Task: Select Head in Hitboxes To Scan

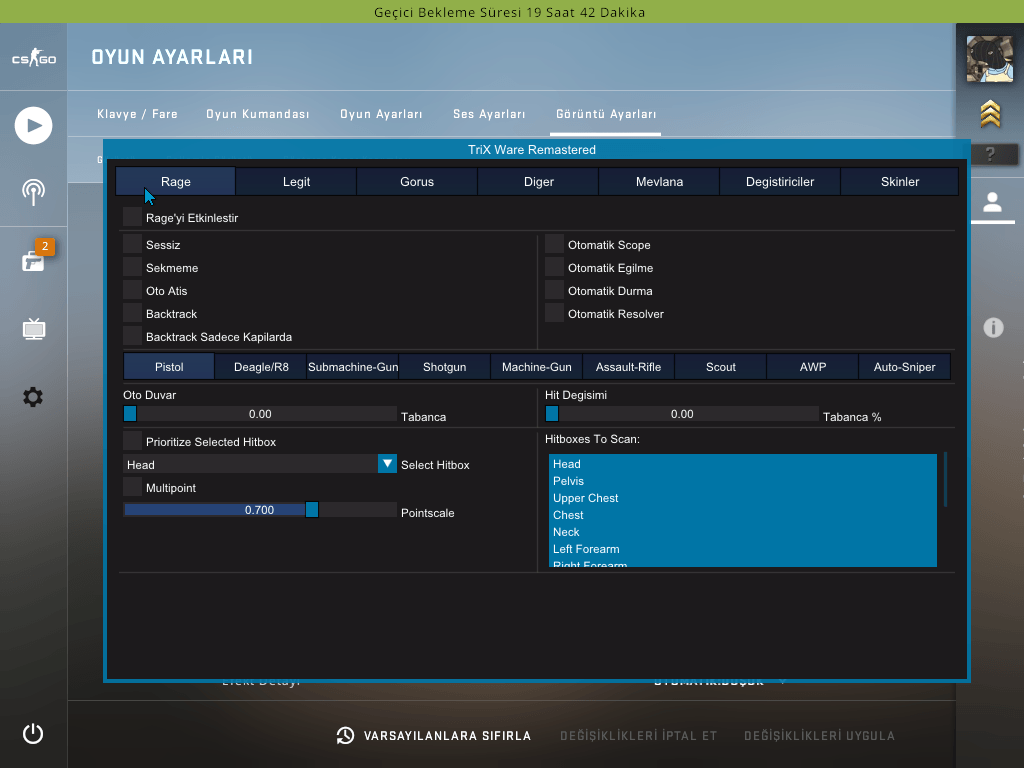Action: point(743,464)
